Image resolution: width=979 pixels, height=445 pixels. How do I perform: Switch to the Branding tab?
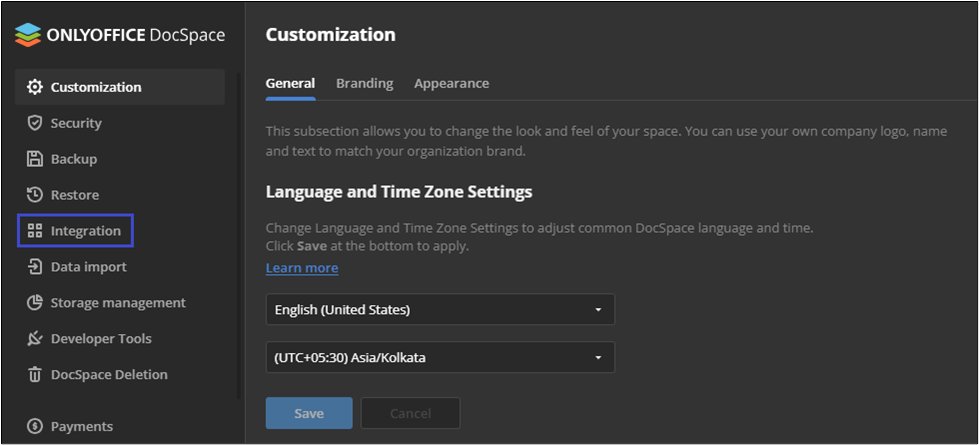[x=364, y=83]
